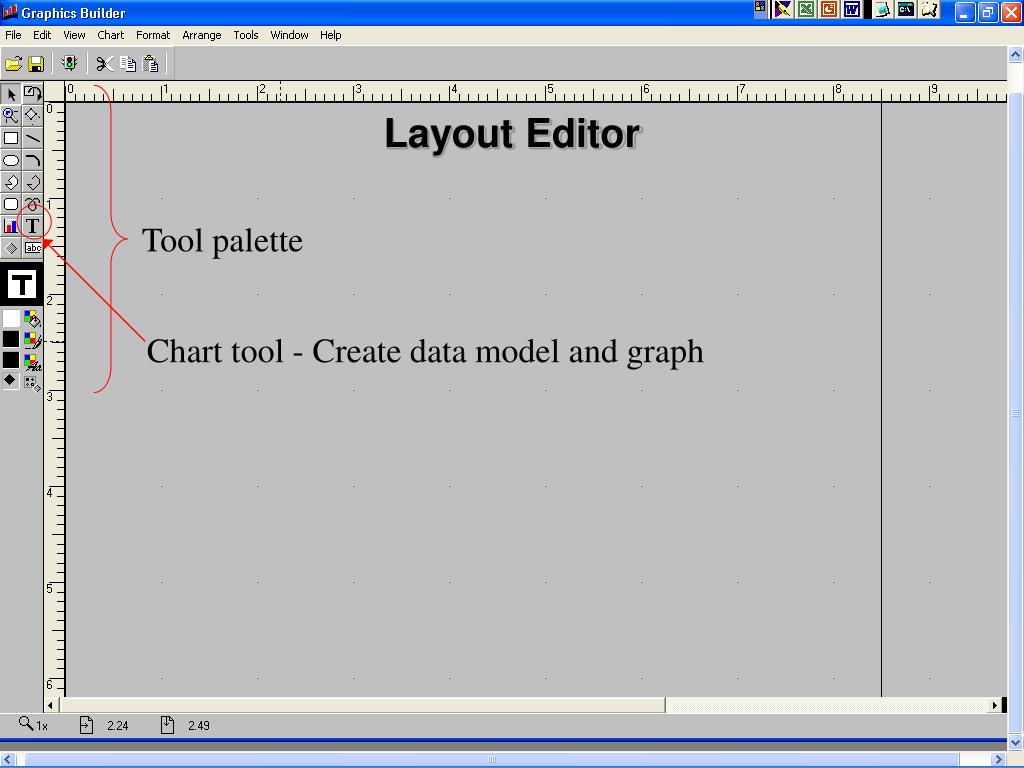The width and height of the screenshot is (1024, 768).
Task: Click the 2.24 horizontal position value
Action: pos(118,726)
